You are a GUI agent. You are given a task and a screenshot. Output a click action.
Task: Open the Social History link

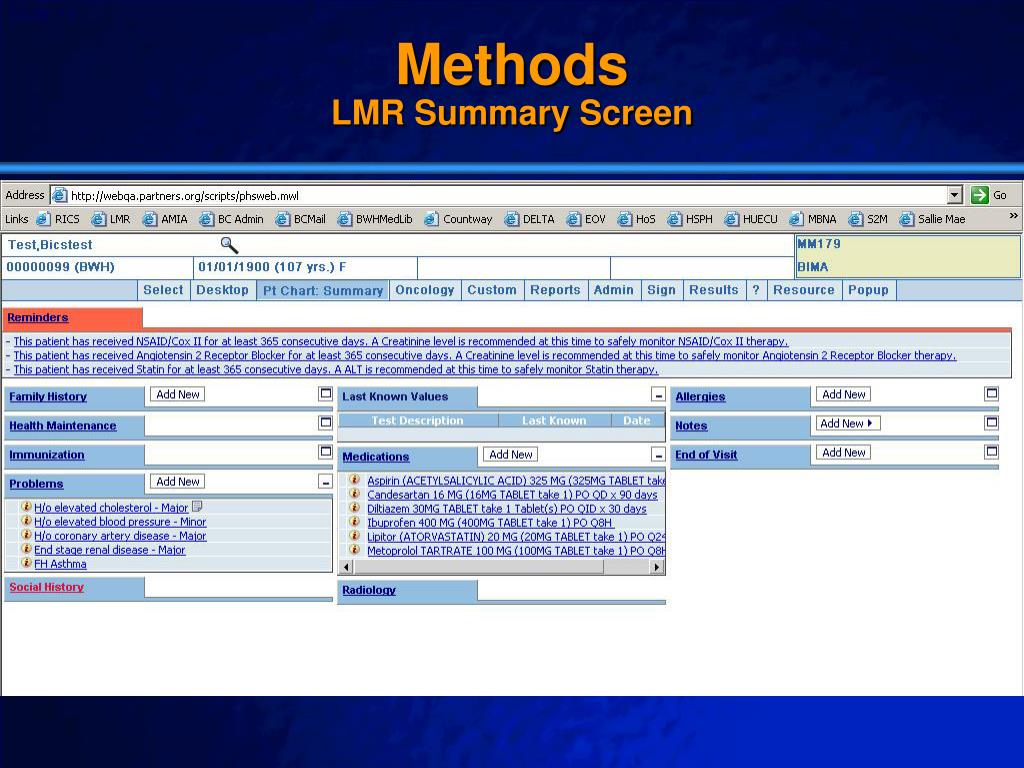(46, 587)
